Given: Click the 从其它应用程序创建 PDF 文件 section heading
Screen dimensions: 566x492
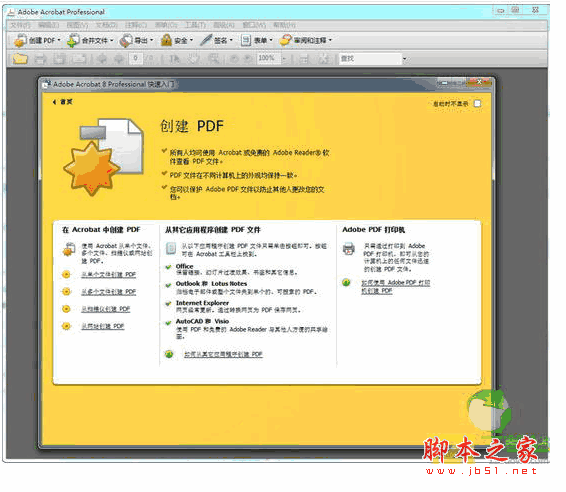Looking at the screenshot, I should [x=213, y=230].
